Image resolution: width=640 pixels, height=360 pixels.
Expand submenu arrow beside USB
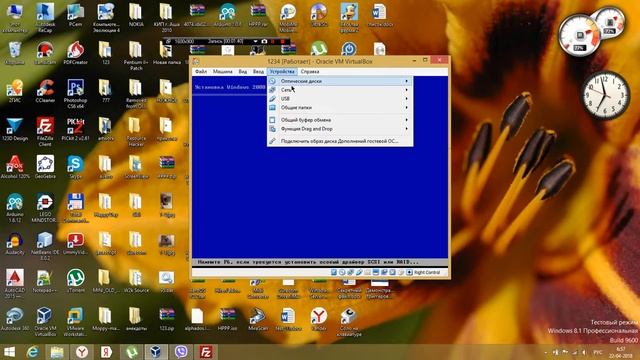point(407,99)
